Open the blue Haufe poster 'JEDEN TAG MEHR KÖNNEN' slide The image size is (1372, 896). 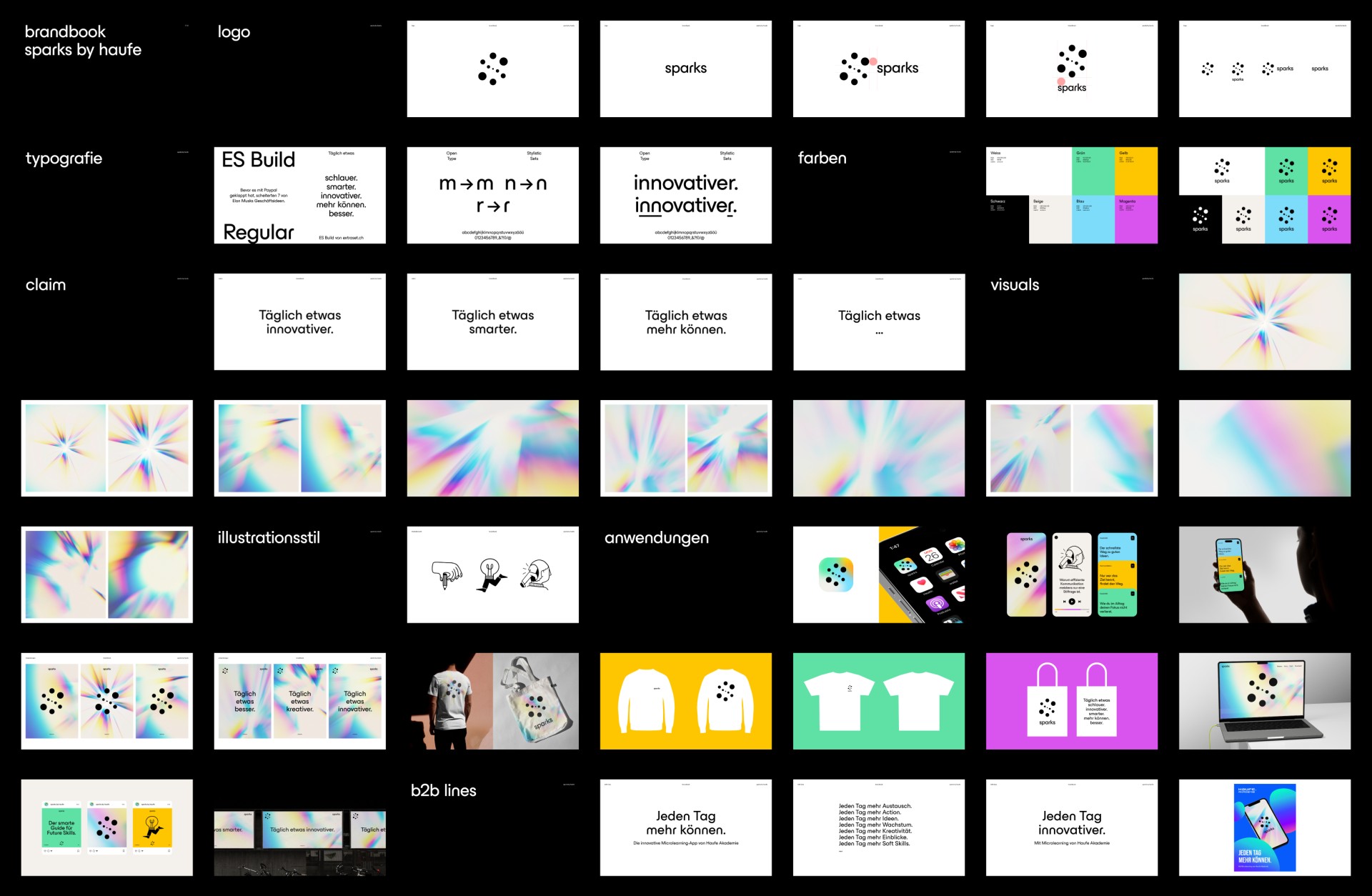point(1265,827)
